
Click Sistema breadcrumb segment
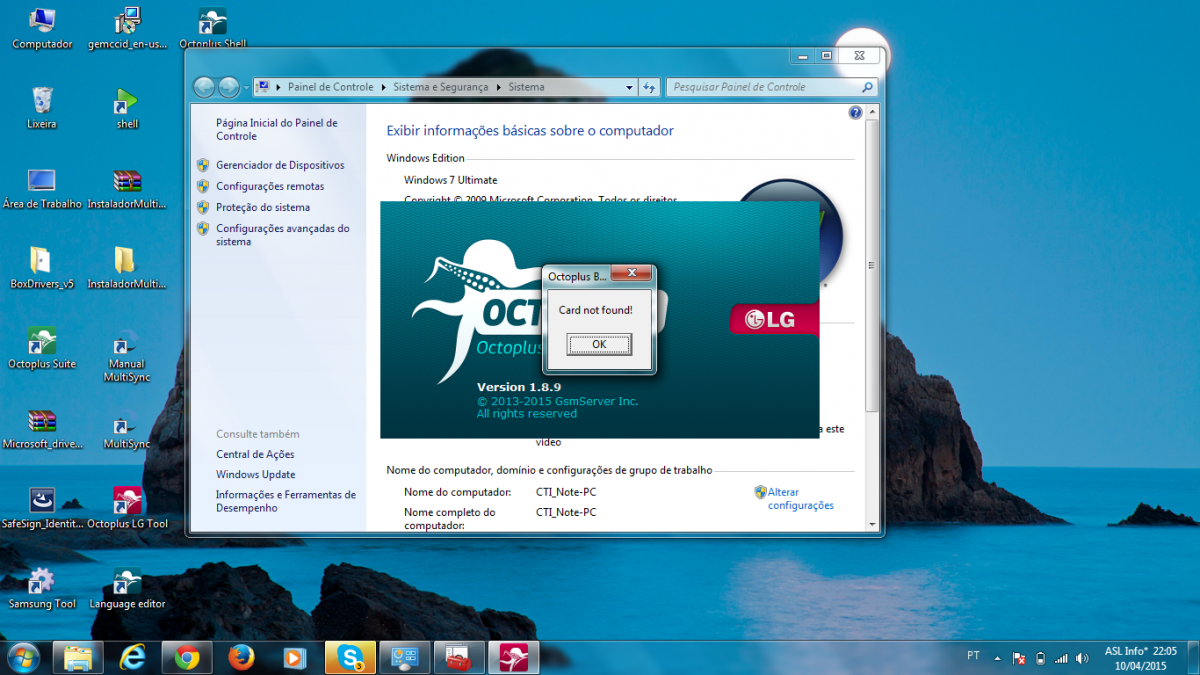pyautogui.click(x=526, y=87)
